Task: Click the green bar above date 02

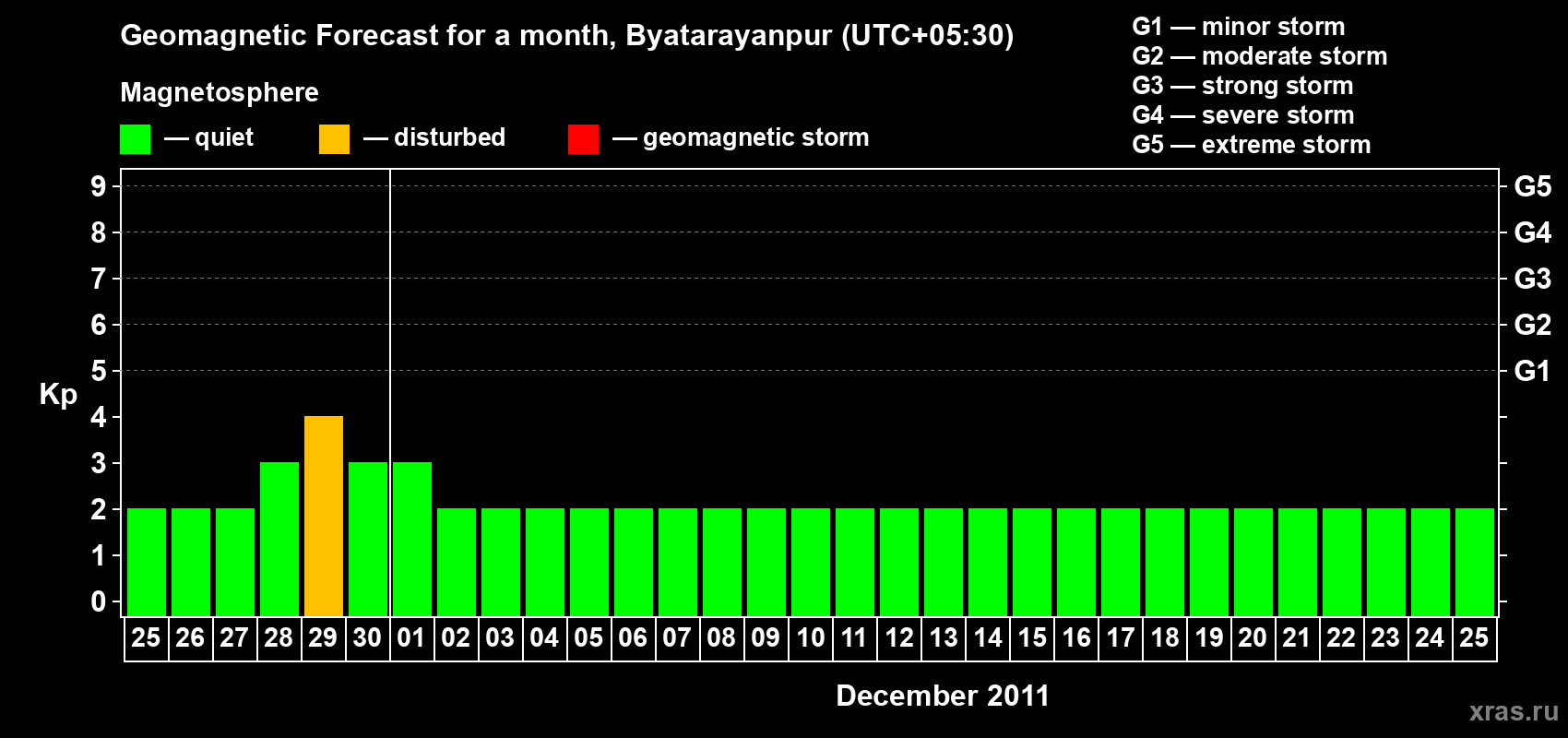Action: (x=457, y=562)
